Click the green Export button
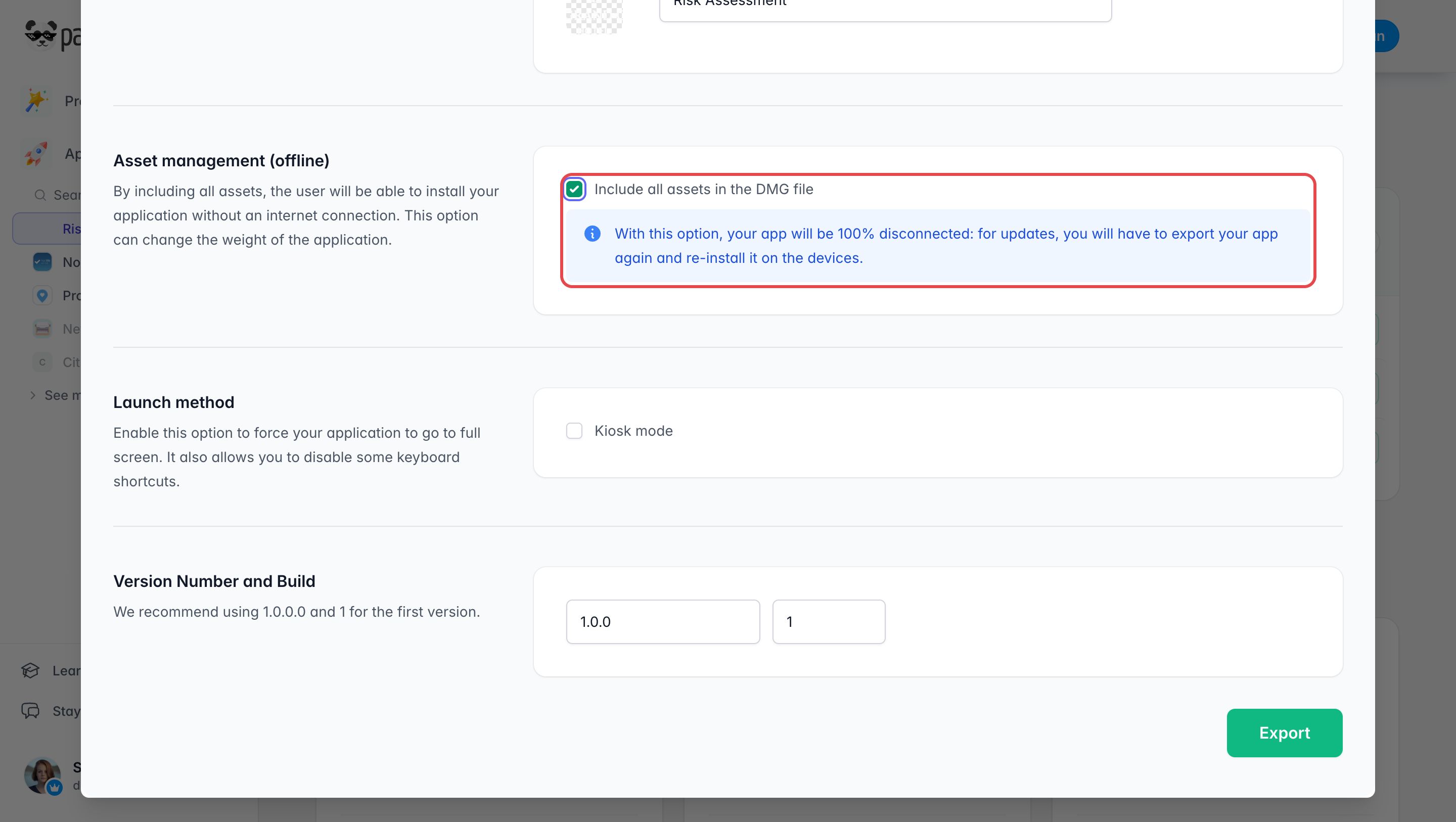Image resolution: width=1456 pixels, height=822 pixels. (1284, 733)
